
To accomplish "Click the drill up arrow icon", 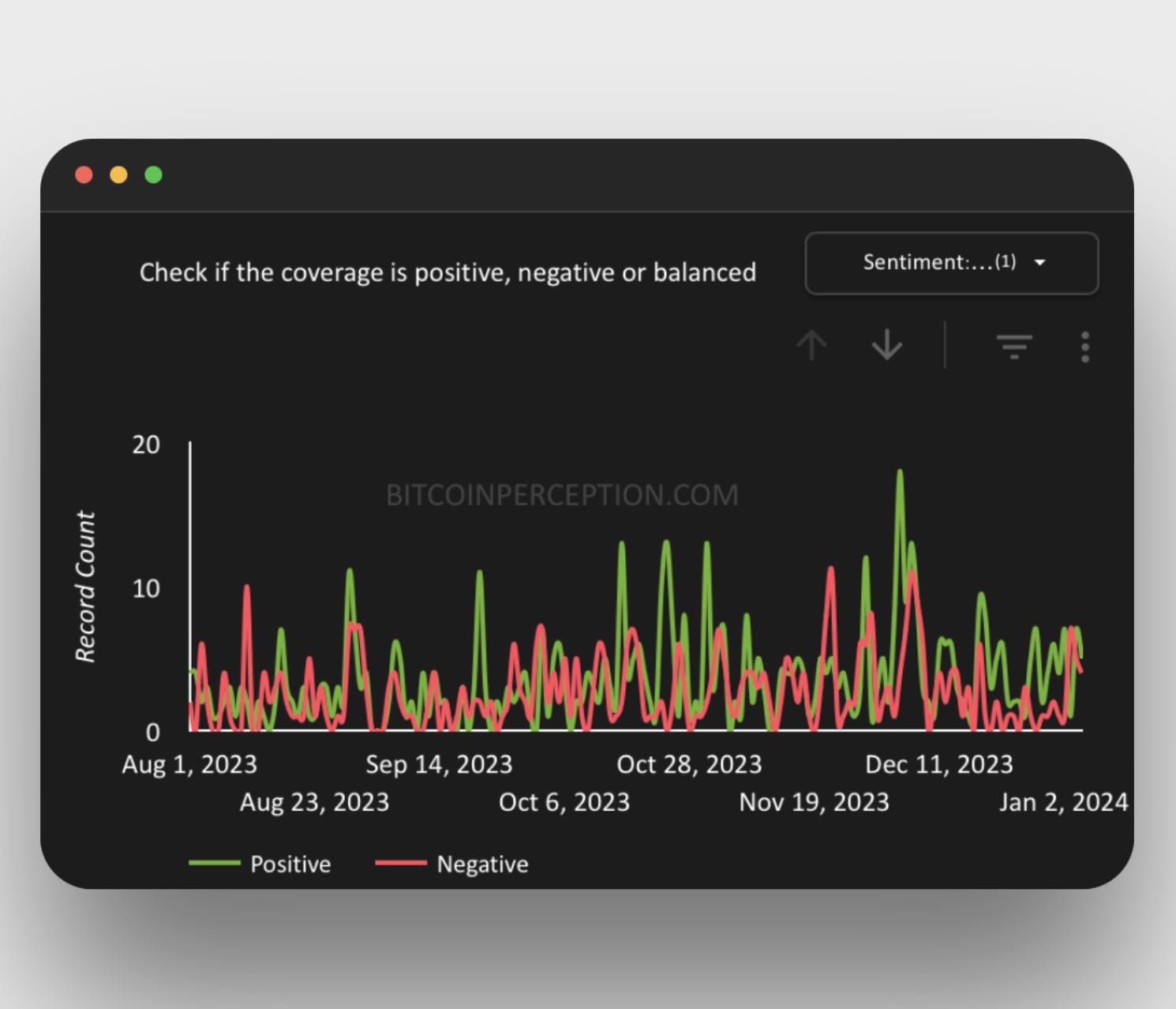I will (x=811, y=345).
